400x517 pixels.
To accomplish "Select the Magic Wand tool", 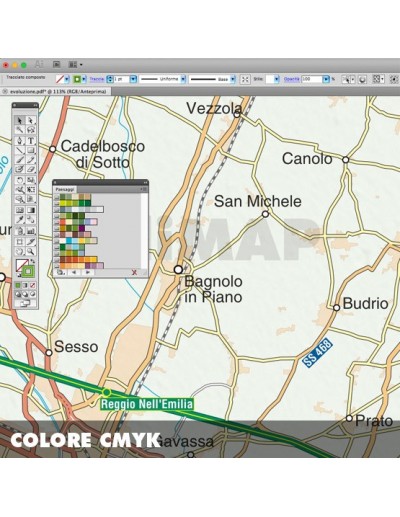I will click(x=20, y=129).
